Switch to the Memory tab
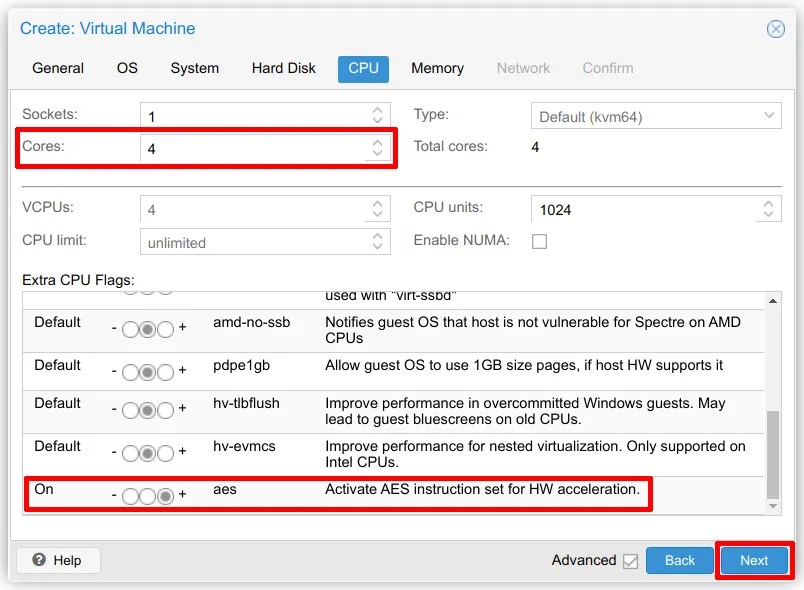 pos(437,68)
